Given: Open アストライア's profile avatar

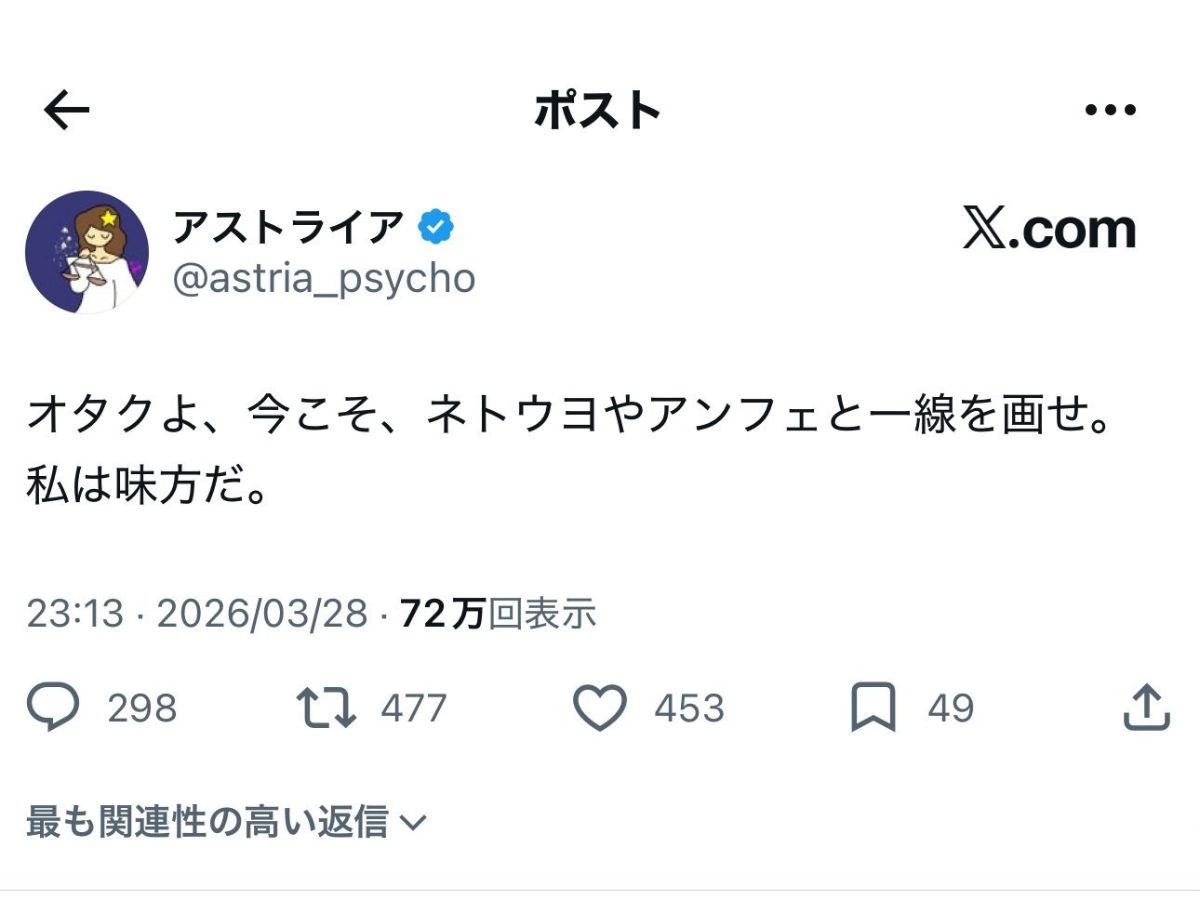Looking at the screenshot, I should [x=87, y=252].
